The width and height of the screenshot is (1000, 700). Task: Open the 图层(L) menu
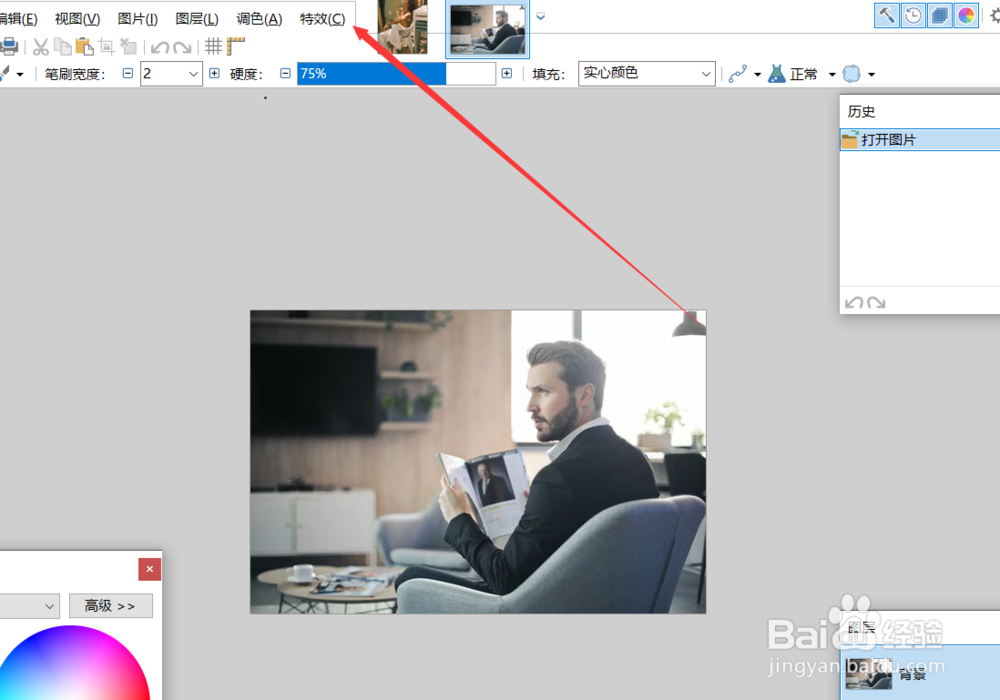coord(197,19)
